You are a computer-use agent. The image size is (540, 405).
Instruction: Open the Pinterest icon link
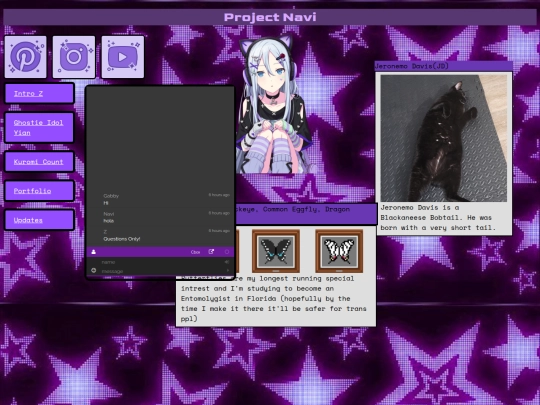[x=25, y=57]
